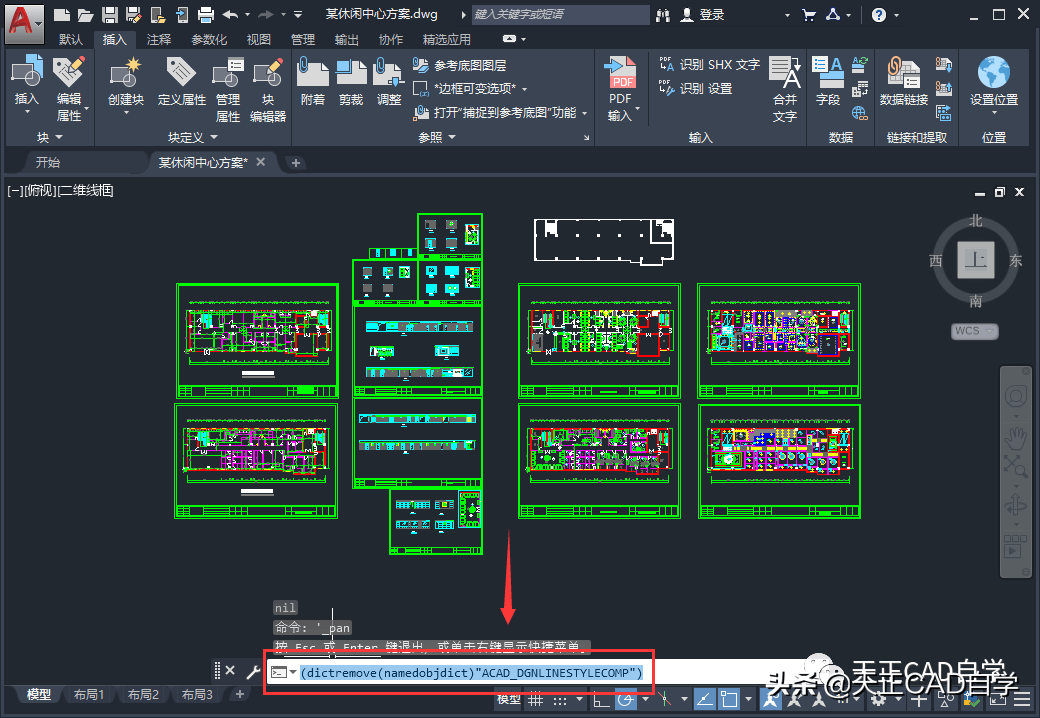Click the 合并文字 Combine Text icon

click(786, 74)
